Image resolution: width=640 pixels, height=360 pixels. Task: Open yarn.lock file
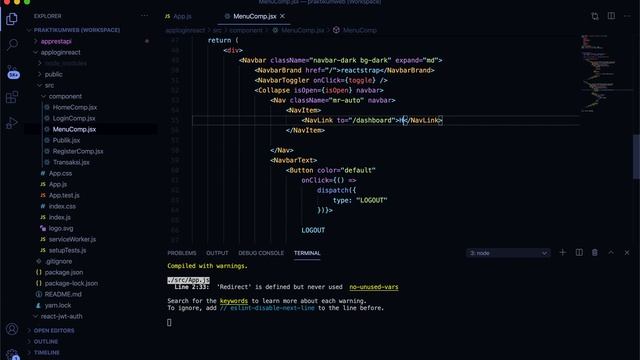[58, 306]
